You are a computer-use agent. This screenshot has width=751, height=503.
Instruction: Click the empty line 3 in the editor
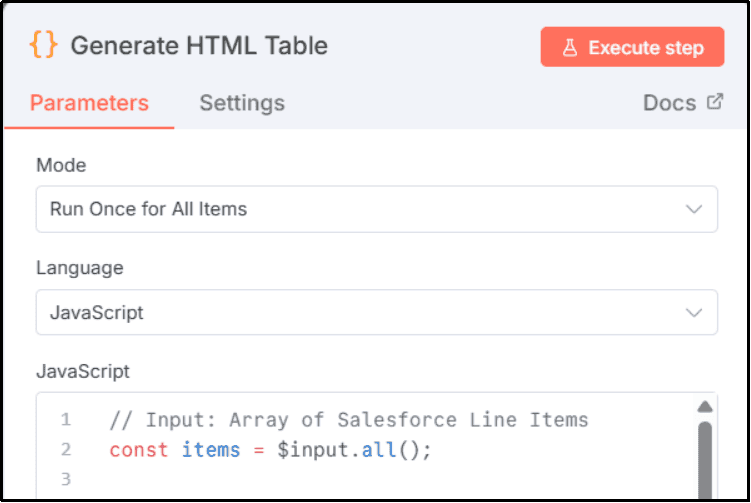[x=350, y=480]
